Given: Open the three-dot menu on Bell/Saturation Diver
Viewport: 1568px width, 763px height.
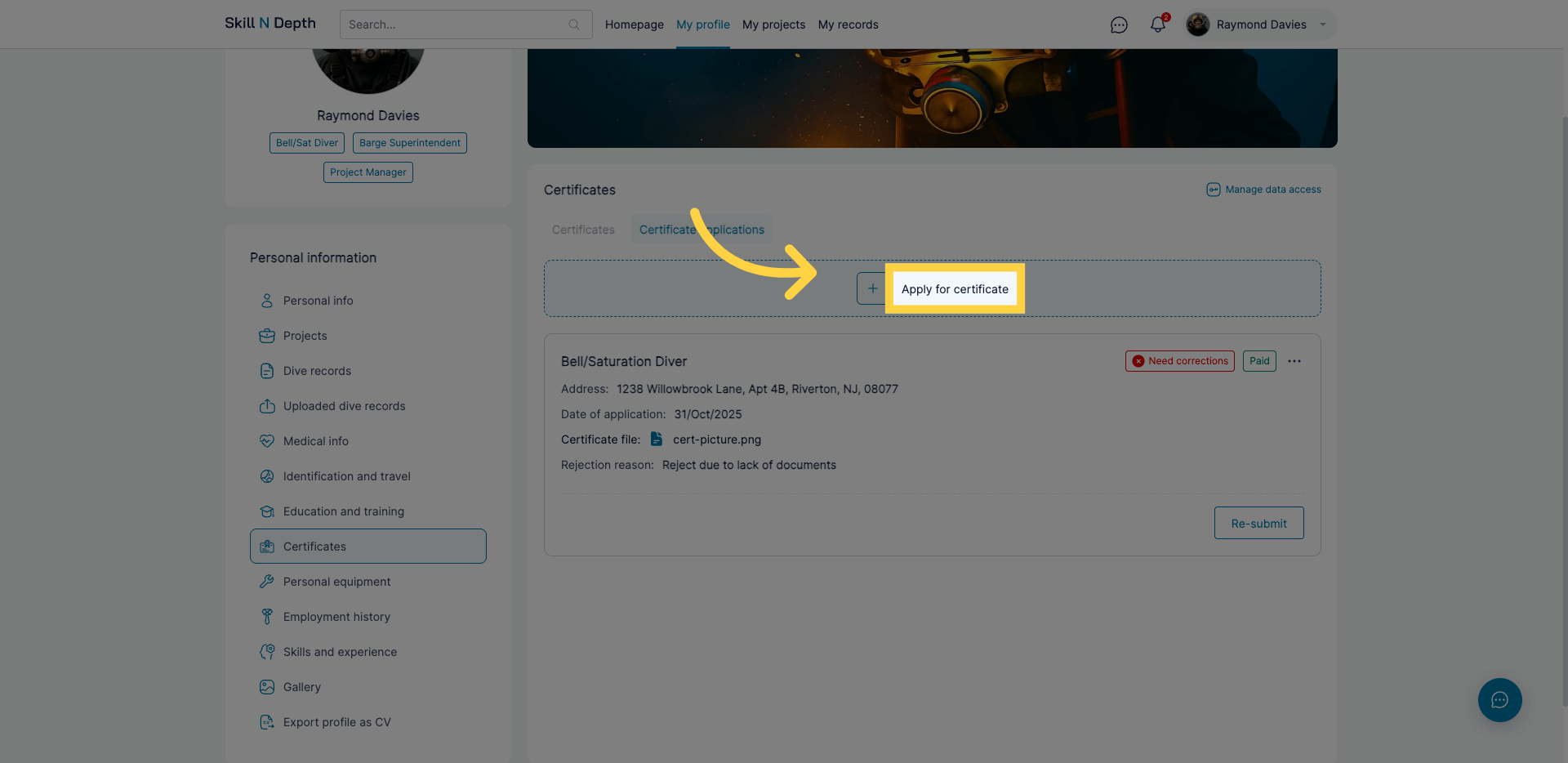Looking at the screenshot, I should click(1294, 360).
